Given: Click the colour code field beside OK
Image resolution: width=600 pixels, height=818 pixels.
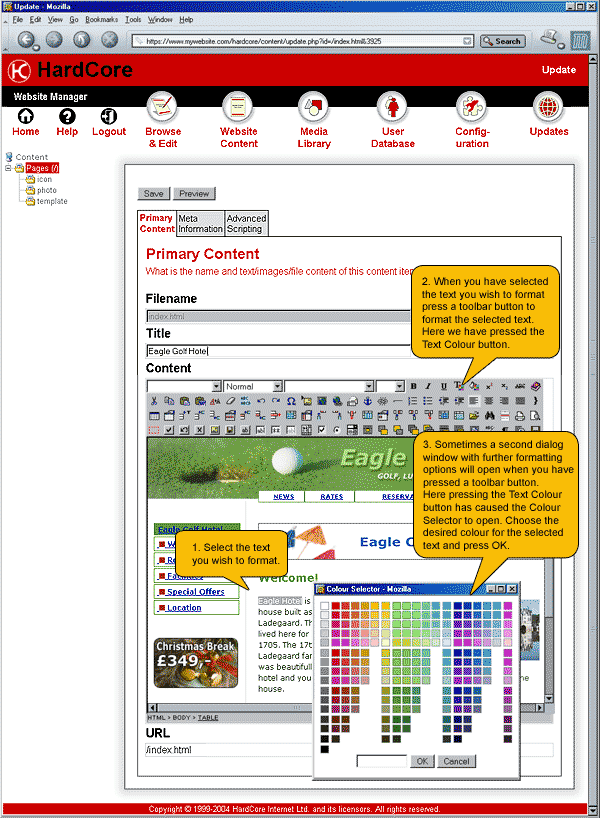Looking at the screenshot, I should 382,761.
